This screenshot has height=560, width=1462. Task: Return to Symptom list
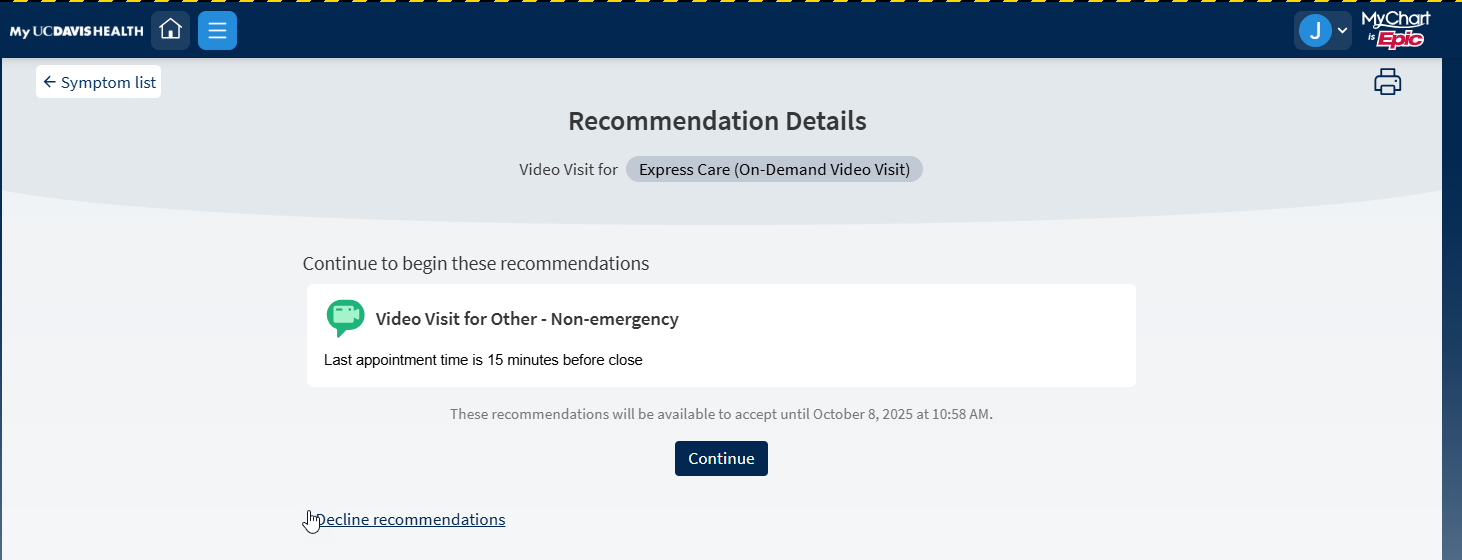108,83
